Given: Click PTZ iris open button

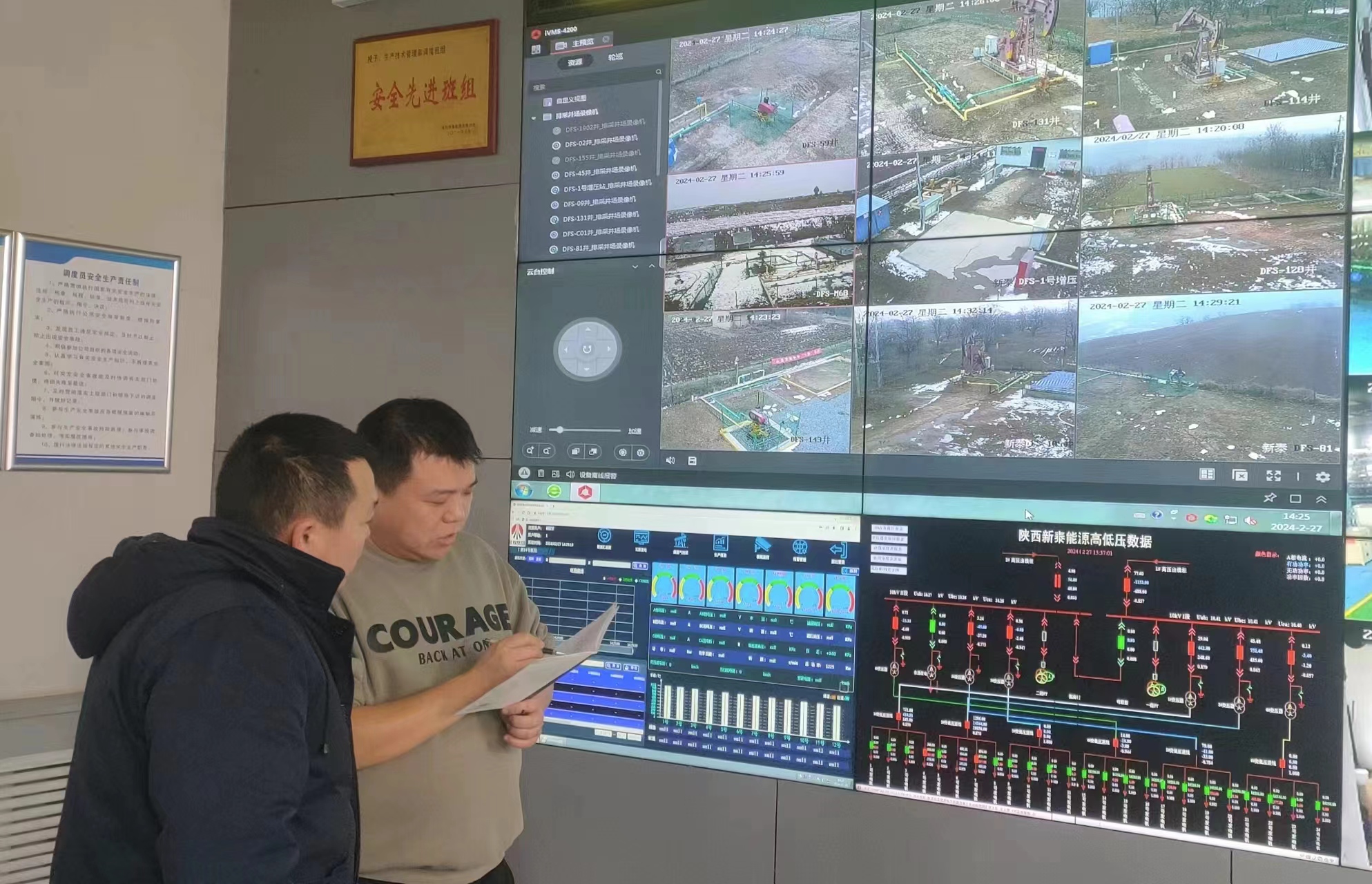Looking at the screenshot, I should [623, 452].
